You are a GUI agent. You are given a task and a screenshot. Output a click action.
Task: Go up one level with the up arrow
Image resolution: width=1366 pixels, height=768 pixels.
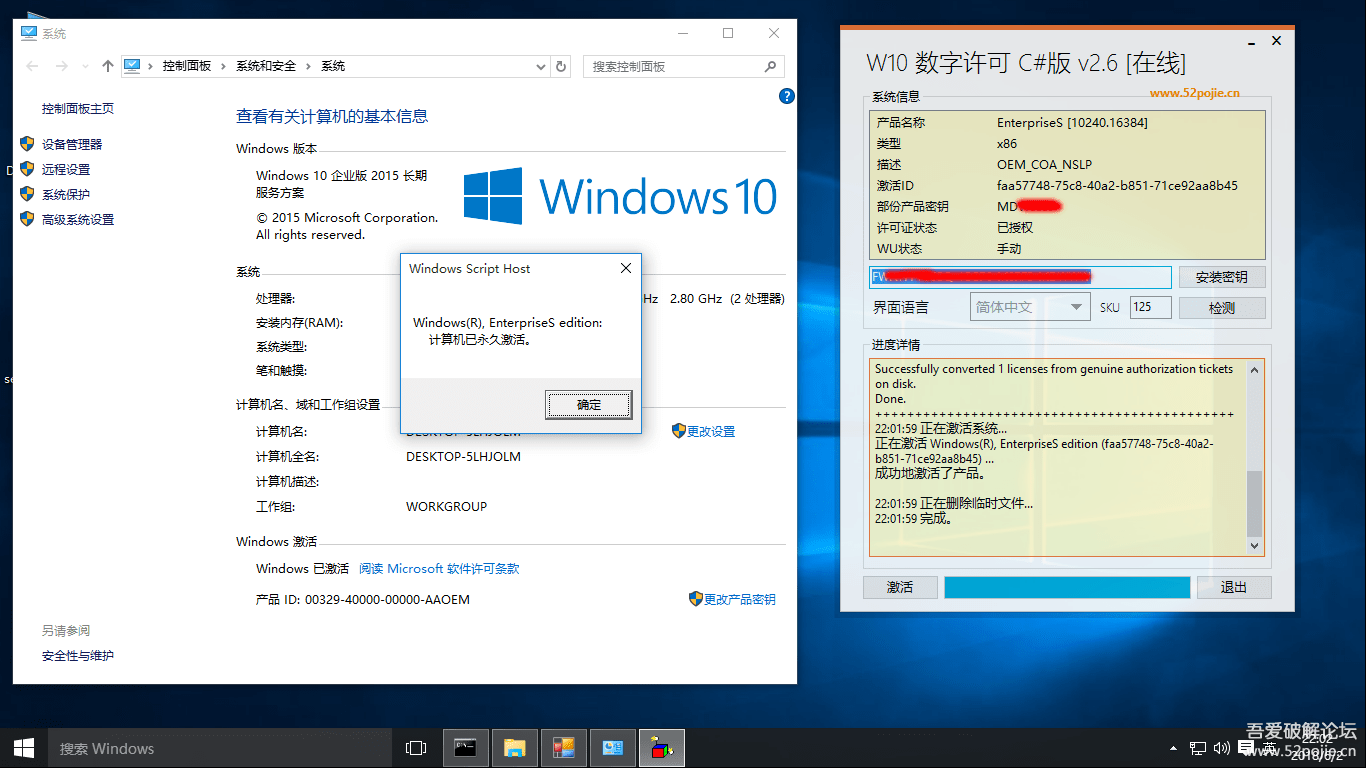108,66
